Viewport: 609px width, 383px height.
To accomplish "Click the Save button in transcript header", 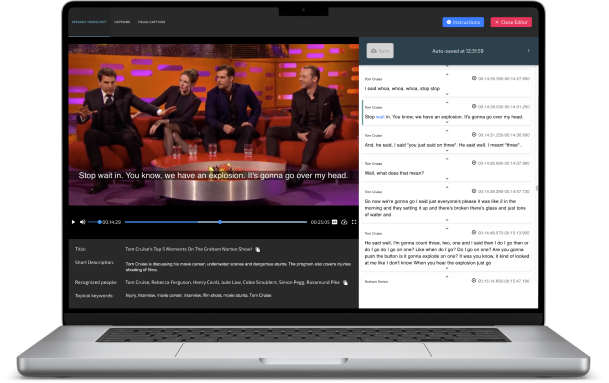I will pos(380,51).
